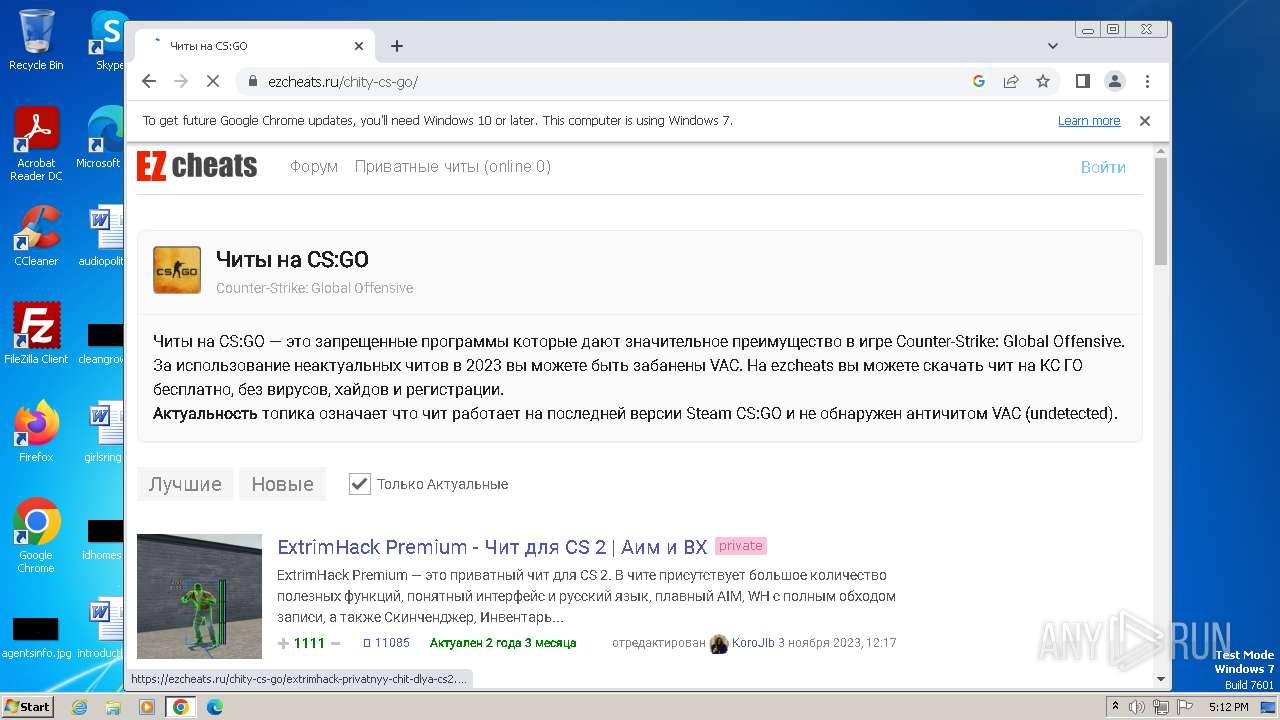Open FileZilla Client desktop icon
The height and width of the screenshot is (720, 1280).
(36, 333)
